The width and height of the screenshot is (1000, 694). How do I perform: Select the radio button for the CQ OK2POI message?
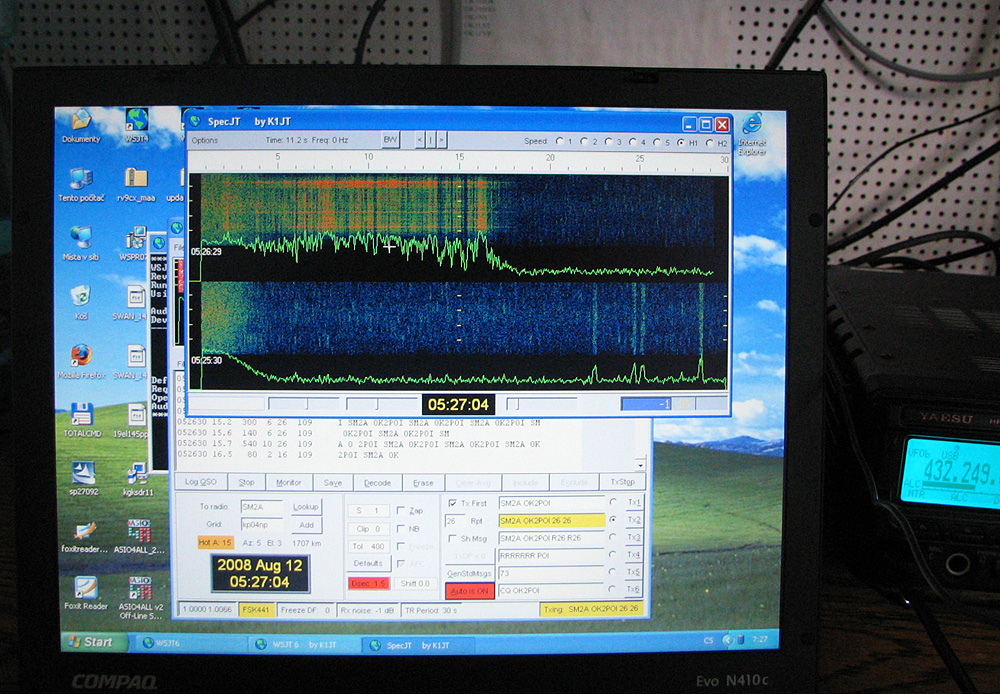pyautogui.click(x=614, y=589)
